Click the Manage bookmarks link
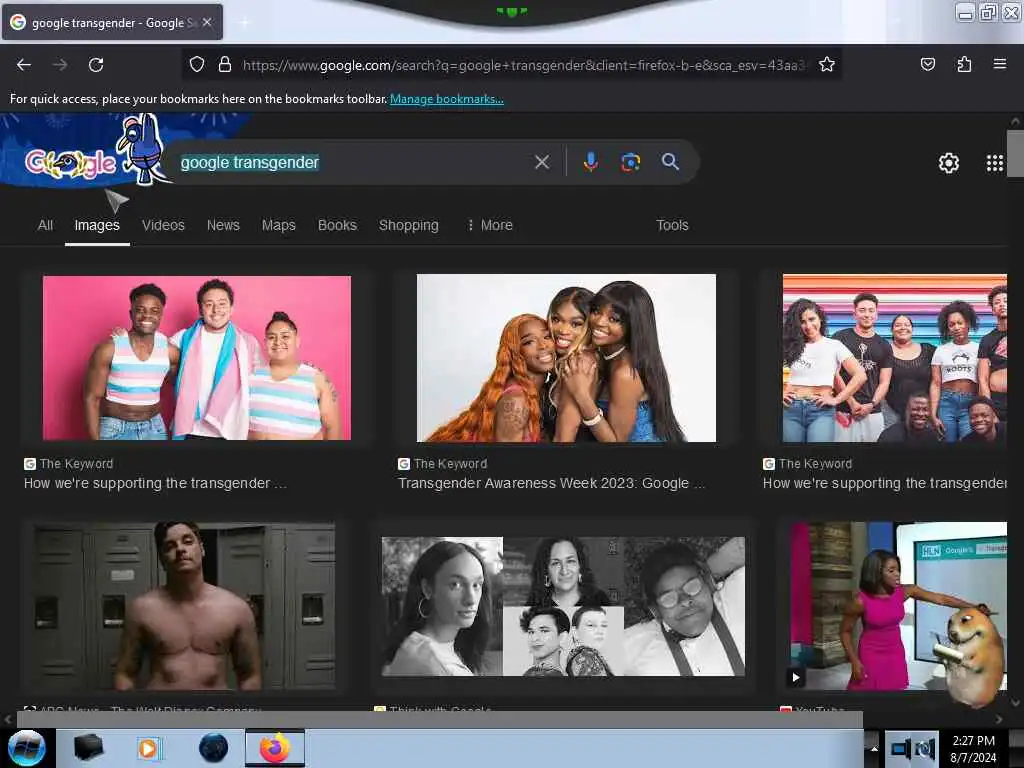1024x768 pixels. tap(447, 99)
